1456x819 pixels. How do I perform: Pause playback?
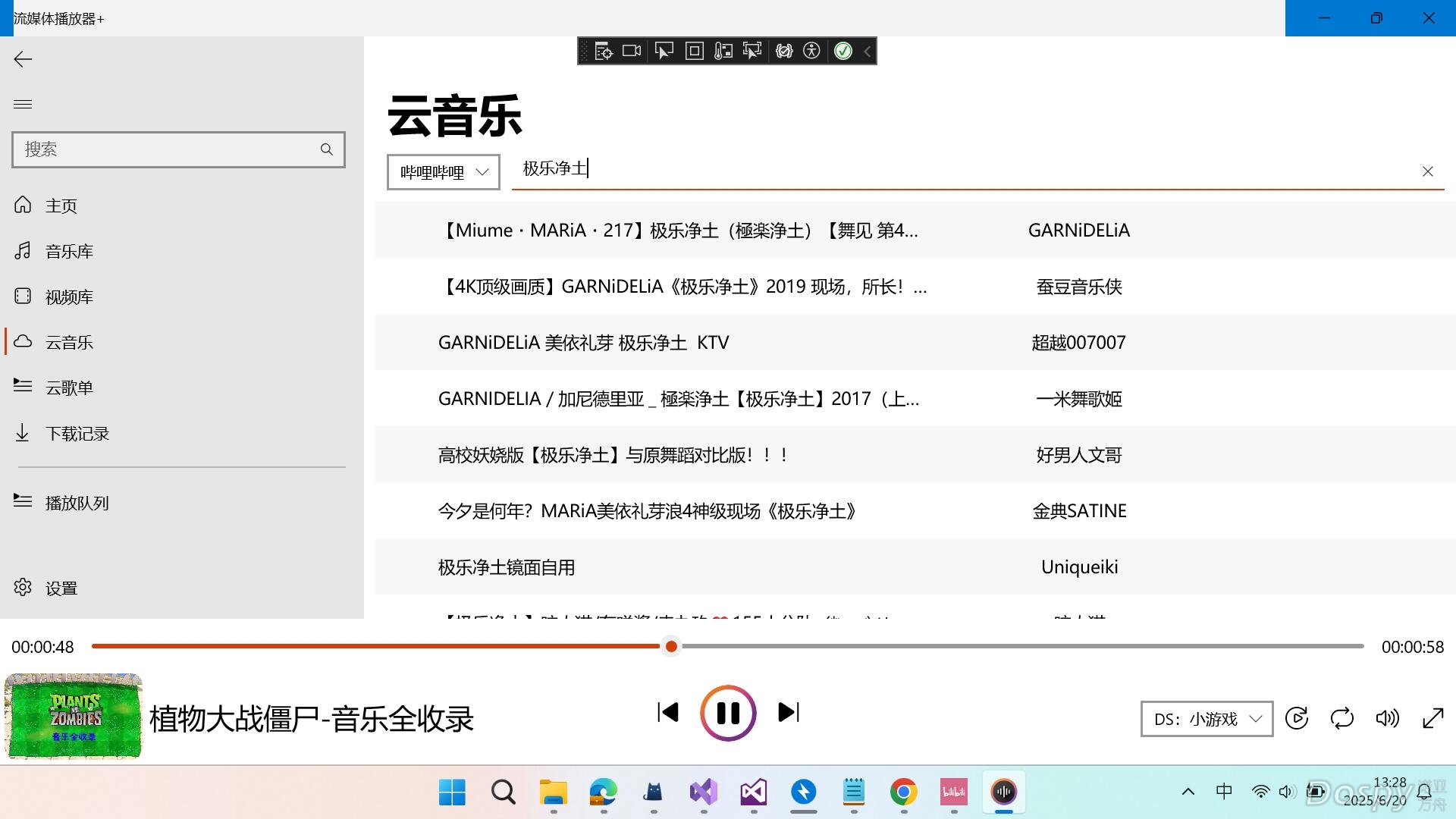click(728, 713)
